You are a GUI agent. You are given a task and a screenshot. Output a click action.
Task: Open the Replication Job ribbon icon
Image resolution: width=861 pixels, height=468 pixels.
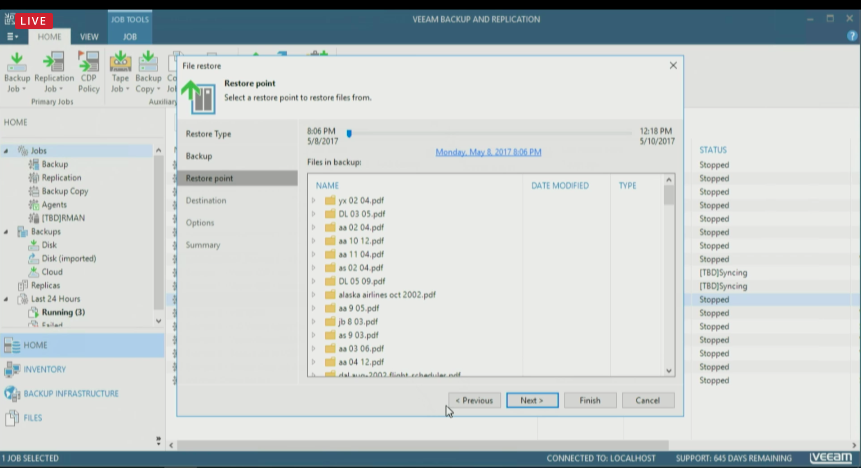coord(54,69)
